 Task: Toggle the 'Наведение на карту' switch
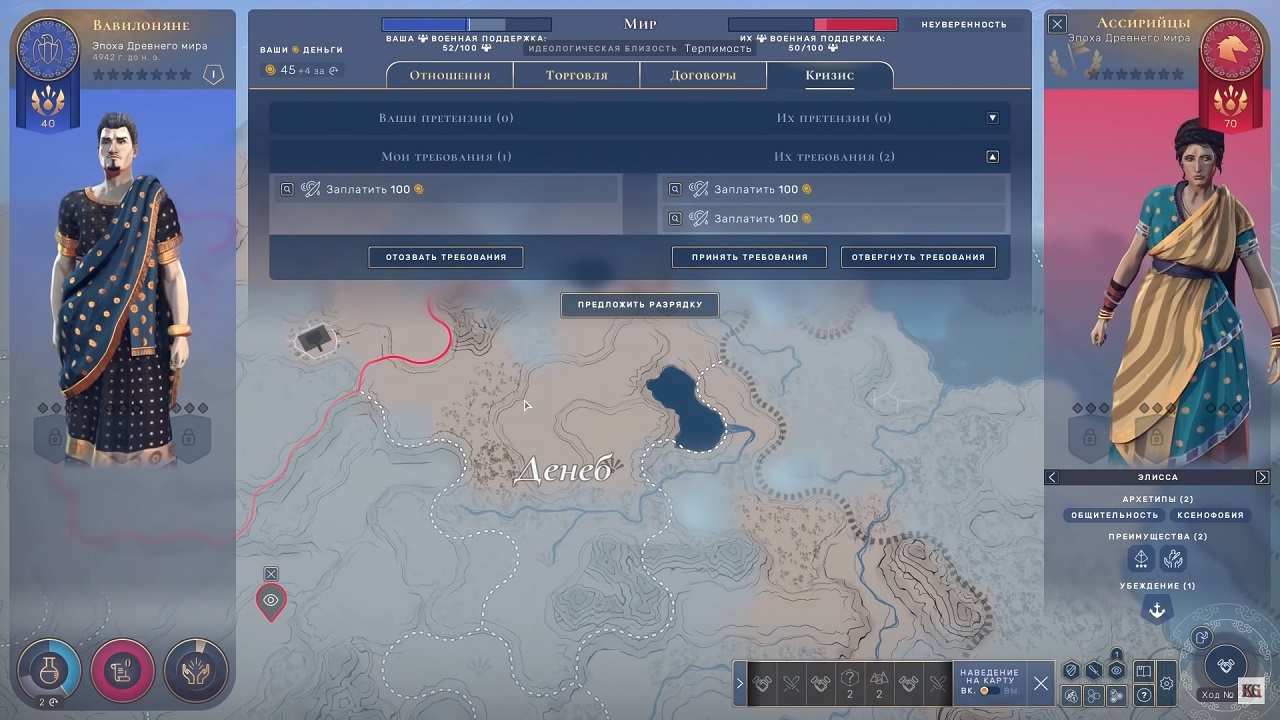point(989,690)
